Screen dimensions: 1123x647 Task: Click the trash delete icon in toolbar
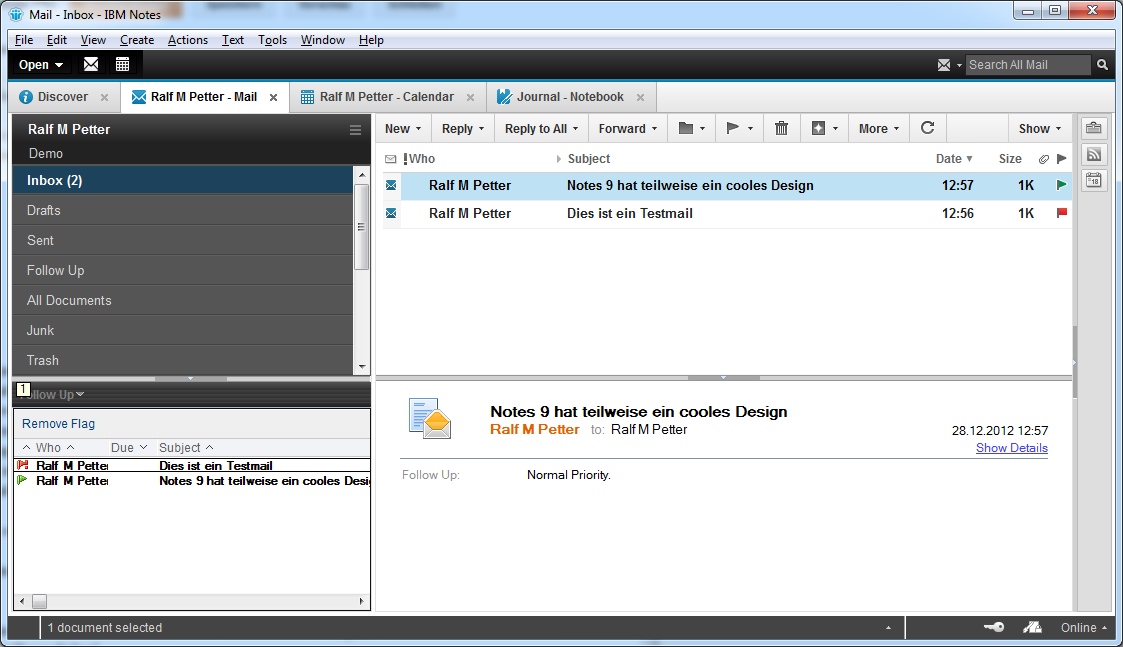pos(781,128)
